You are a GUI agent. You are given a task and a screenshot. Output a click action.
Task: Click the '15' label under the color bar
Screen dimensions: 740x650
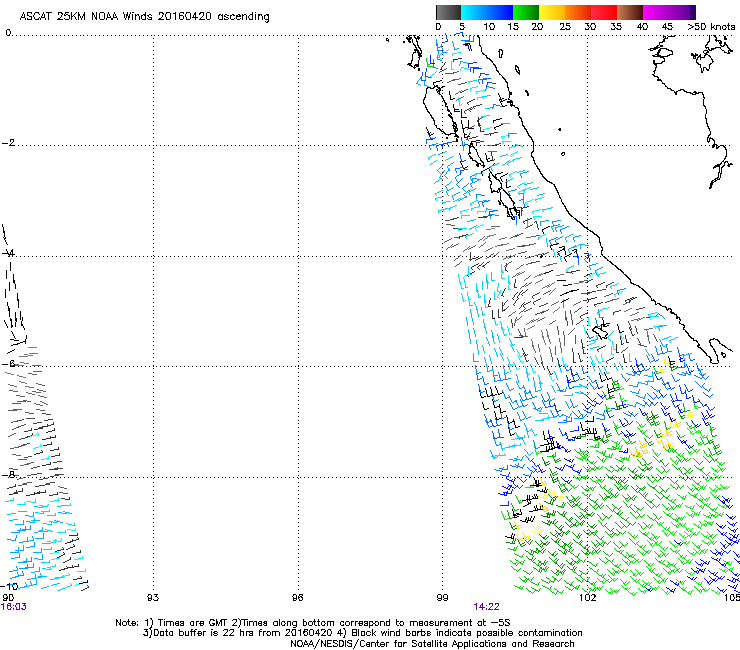click(x=513, y=27)
